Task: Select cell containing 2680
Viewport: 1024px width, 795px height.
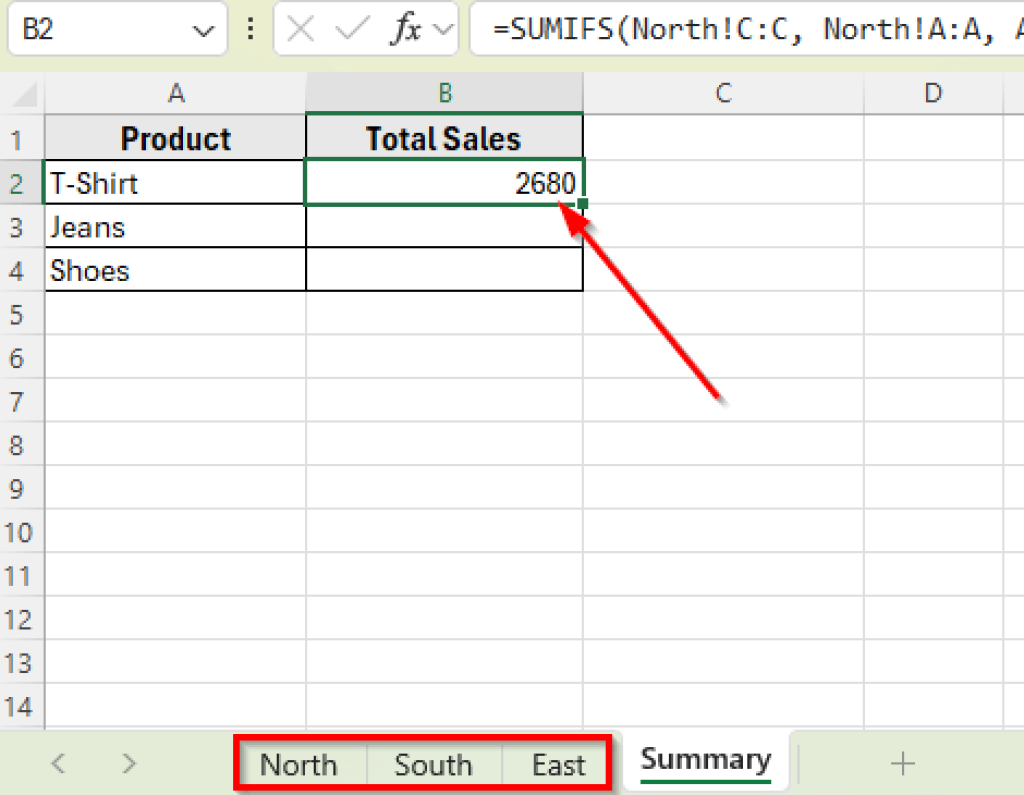Action: [444, 183]
